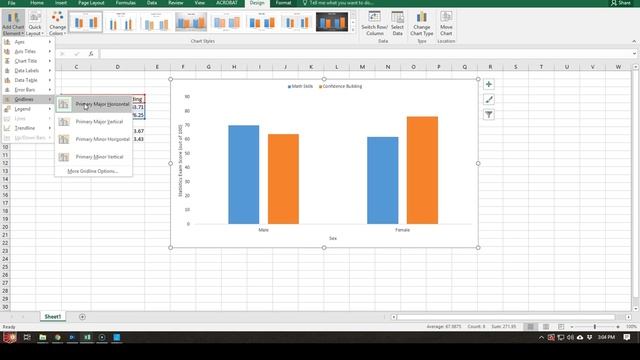Switch to the Formulas ribbon tab
Viewport: 640px width, 360px height.
[126, 3]
